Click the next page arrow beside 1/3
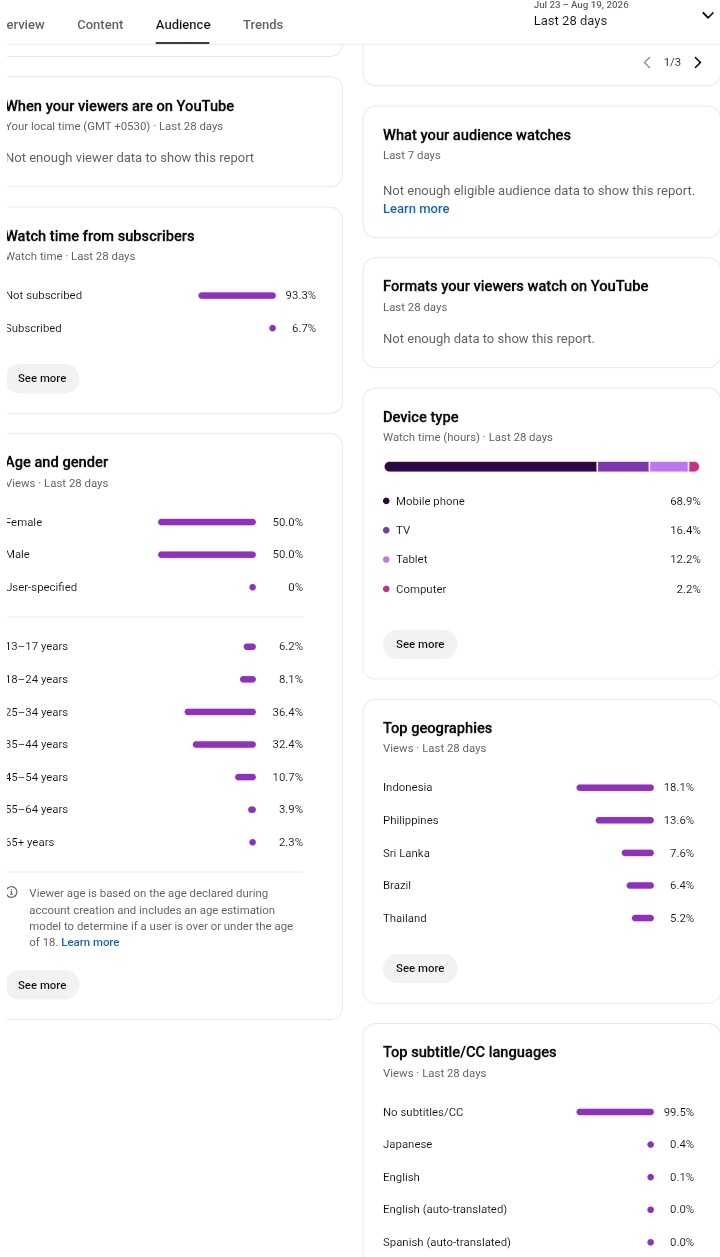The width and height of the screenshot is (720, 1257). (698, 62)
